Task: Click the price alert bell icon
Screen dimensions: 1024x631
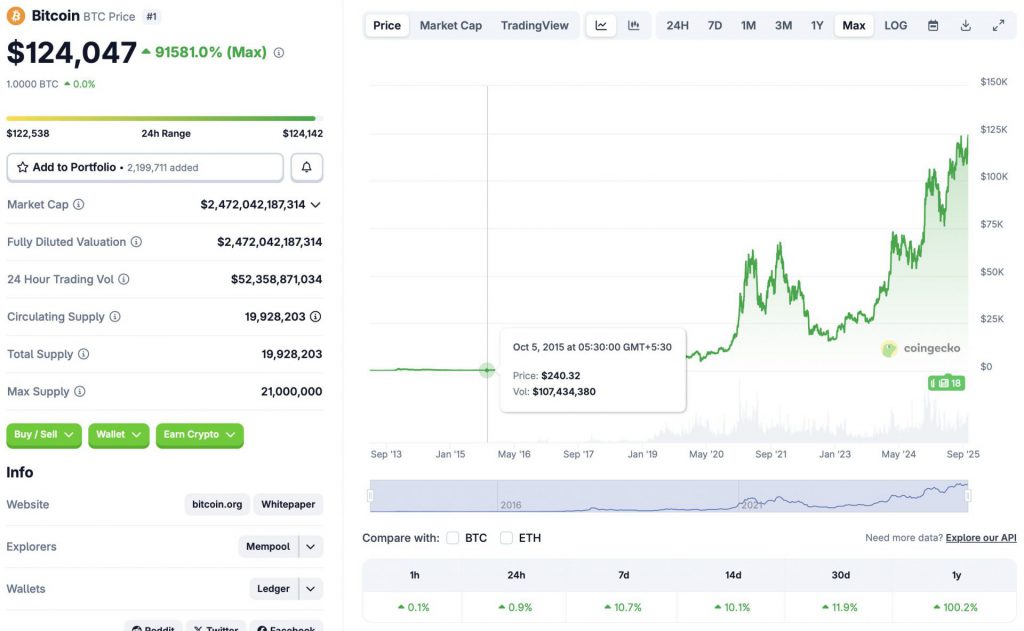Action: coord(307,167)
